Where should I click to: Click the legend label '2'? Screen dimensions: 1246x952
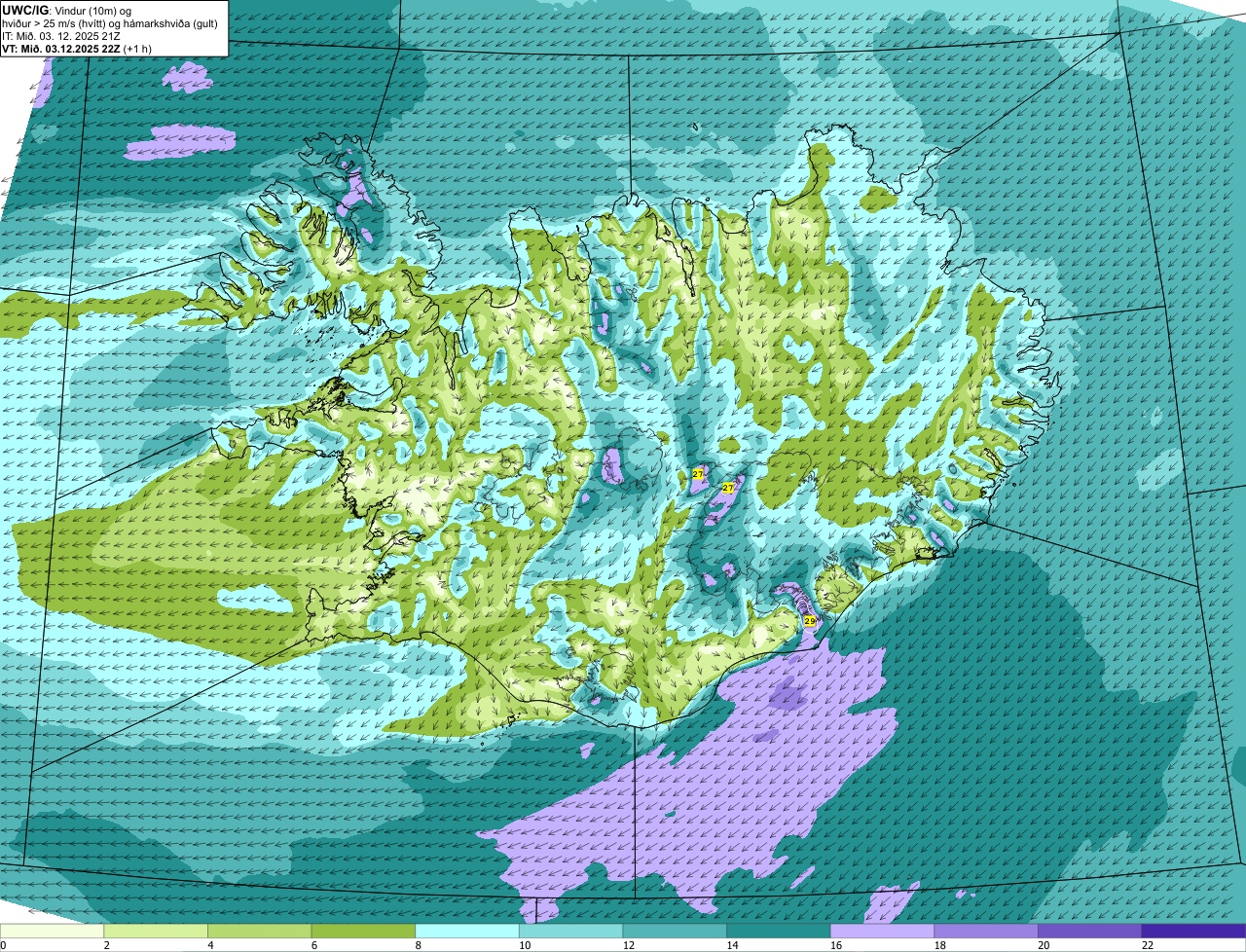106,944
